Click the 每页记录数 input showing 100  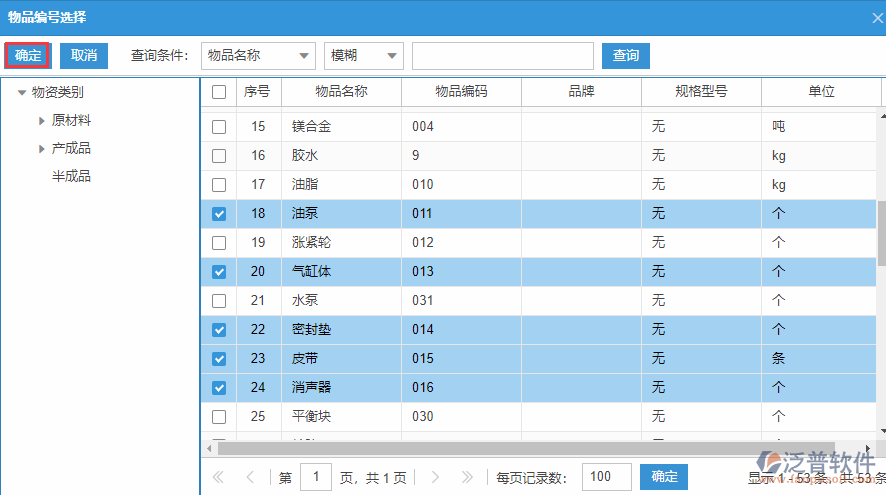[607, 477]
